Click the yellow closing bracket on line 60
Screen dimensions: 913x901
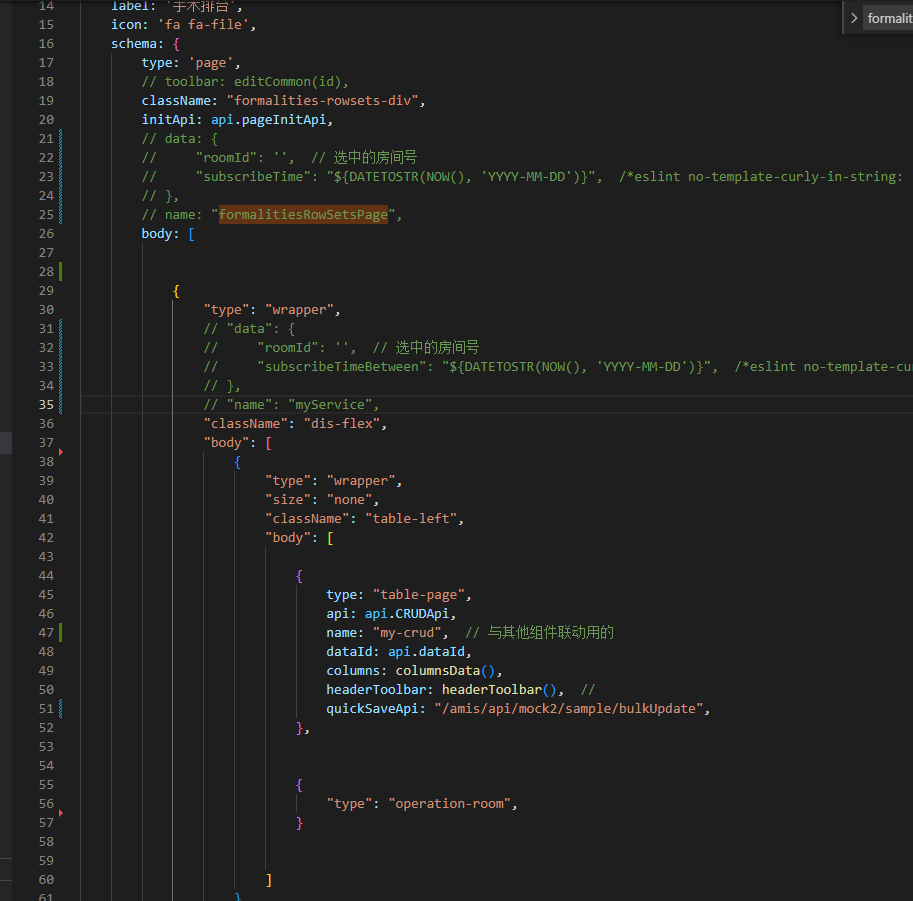click(268, 879)
